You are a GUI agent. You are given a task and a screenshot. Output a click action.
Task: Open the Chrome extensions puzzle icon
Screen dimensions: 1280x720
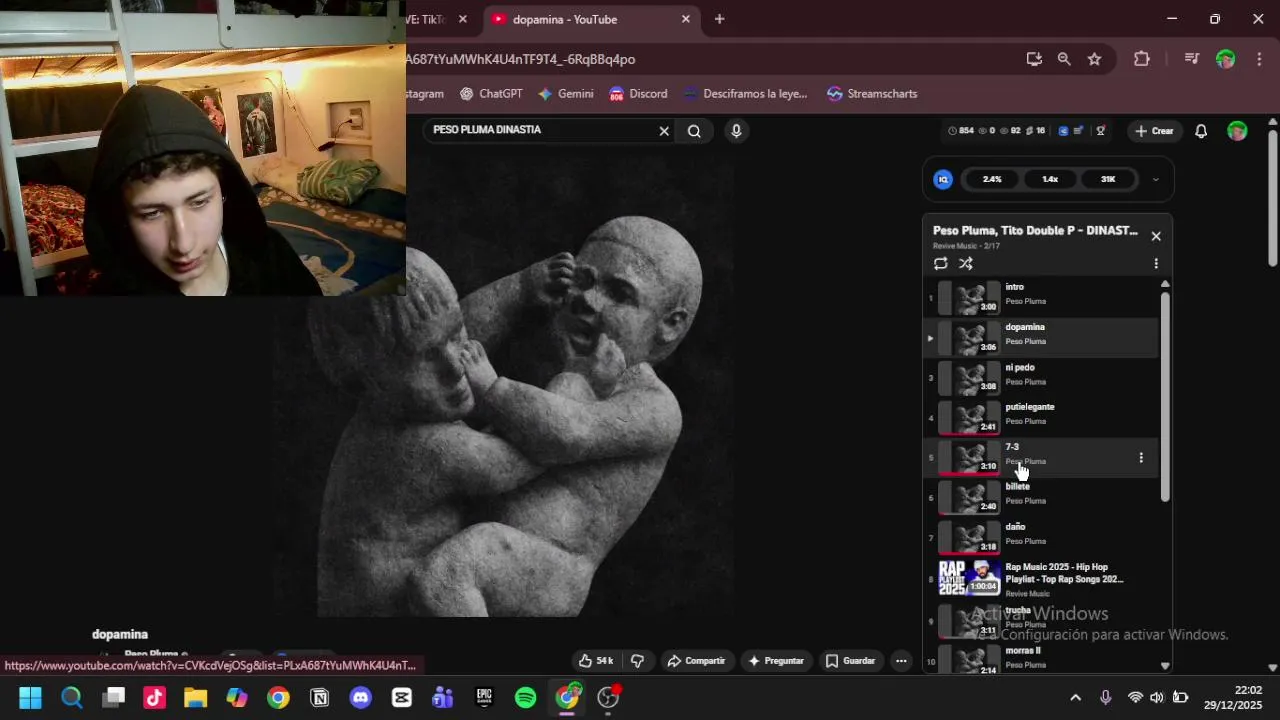pos(1142,59)
